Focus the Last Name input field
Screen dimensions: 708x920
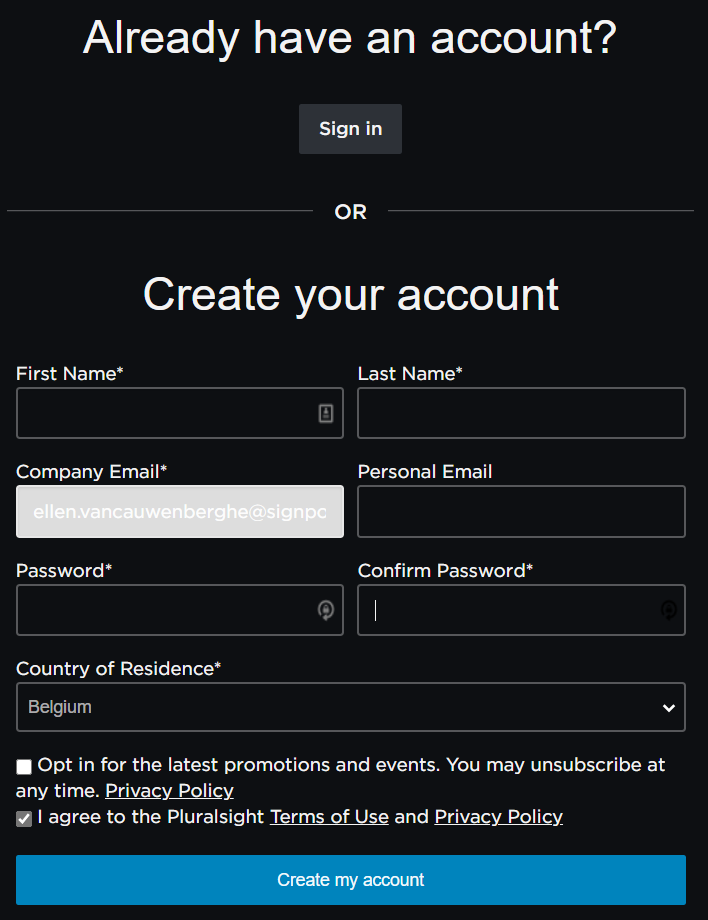pos(521,413)
